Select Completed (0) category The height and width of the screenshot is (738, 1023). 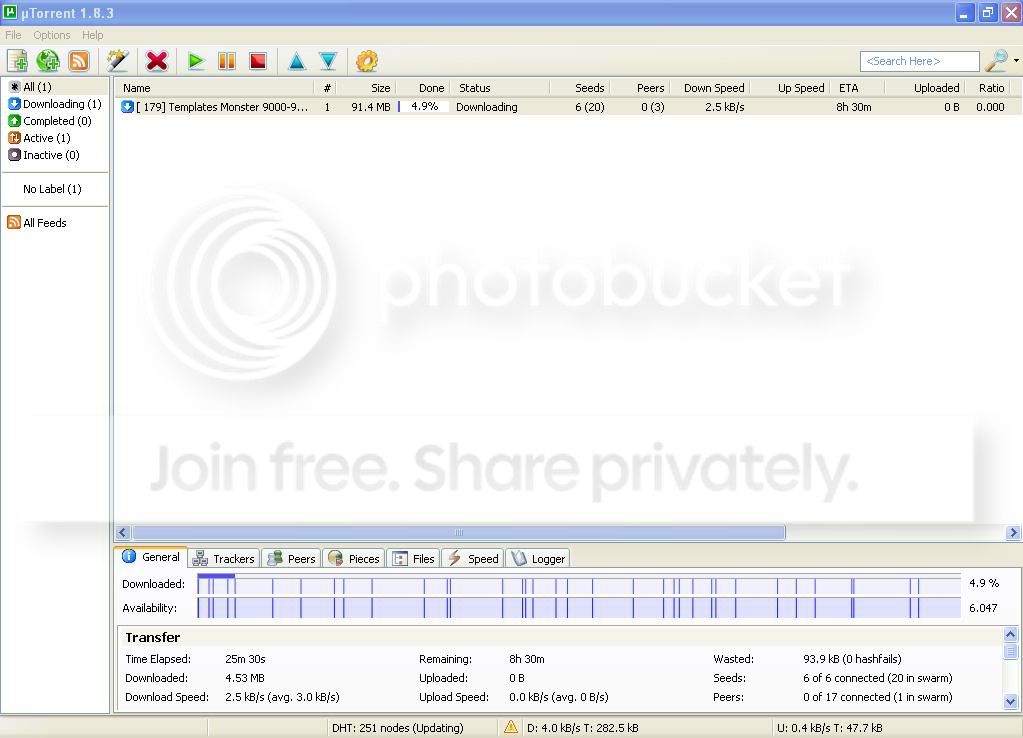(50, 121)
